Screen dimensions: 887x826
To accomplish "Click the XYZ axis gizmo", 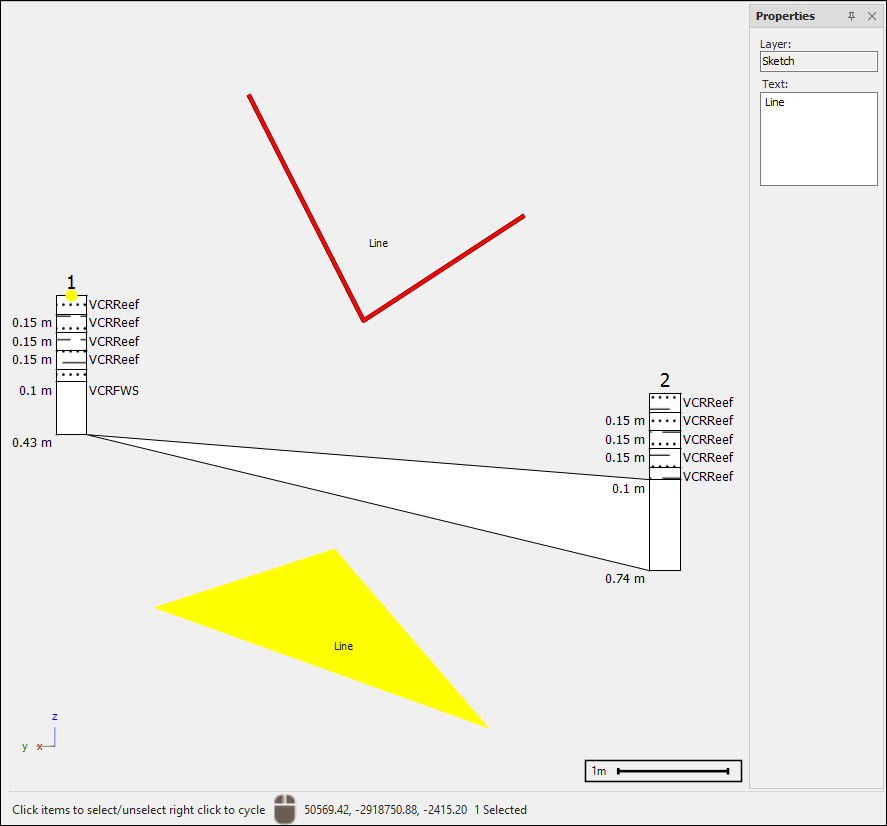I will tap(44, 736).
